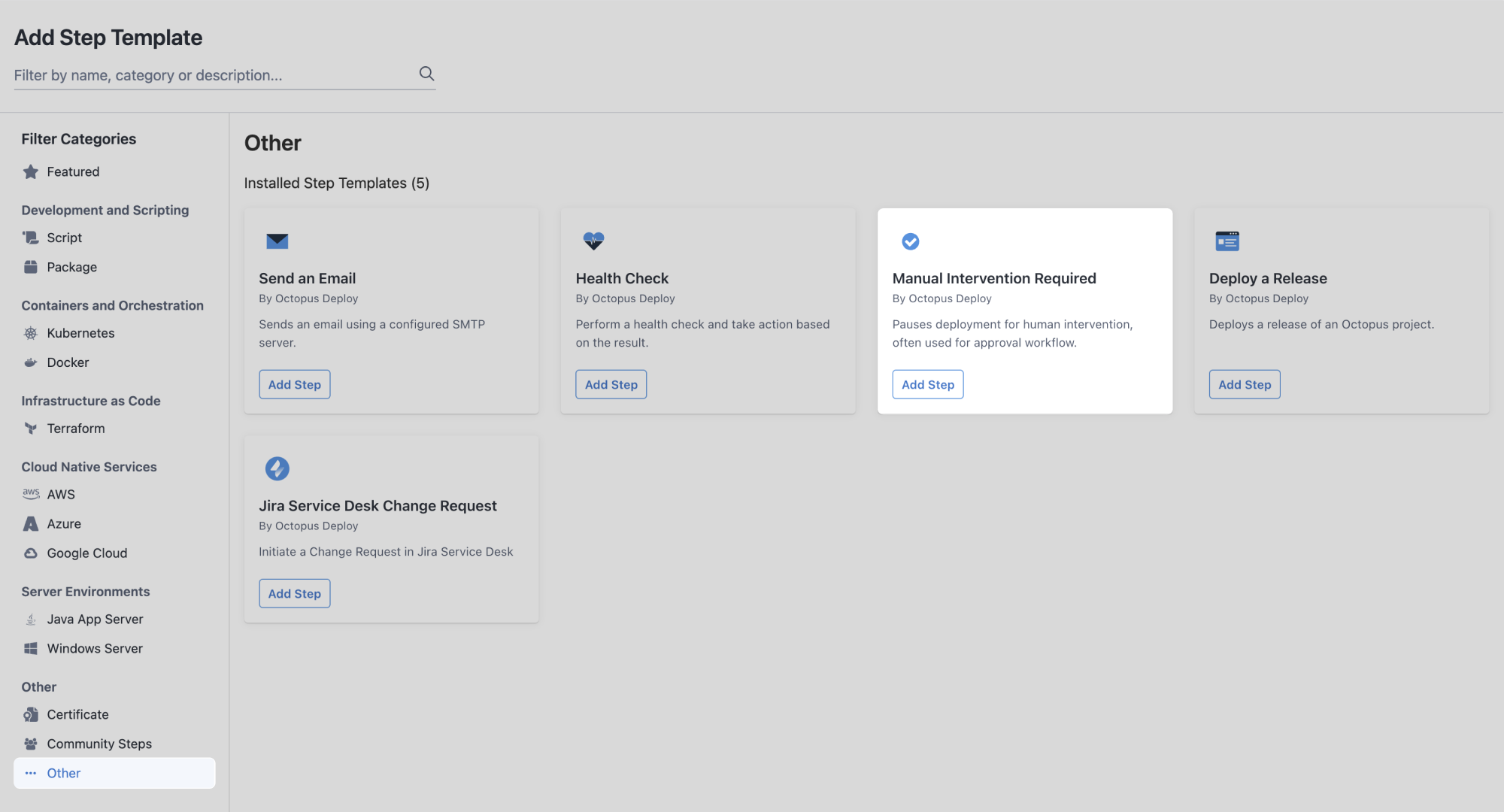Click the Deploy a Release title

(1268, 278)
